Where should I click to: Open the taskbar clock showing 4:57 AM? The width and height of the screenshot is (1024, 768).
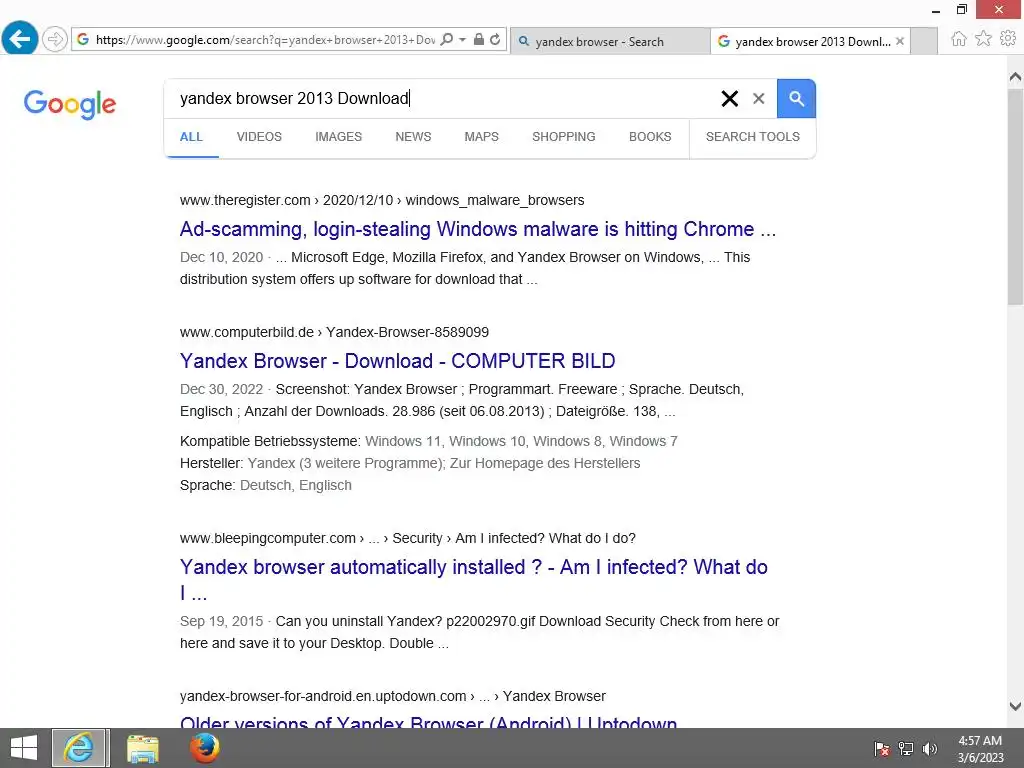tap(980, 749)
